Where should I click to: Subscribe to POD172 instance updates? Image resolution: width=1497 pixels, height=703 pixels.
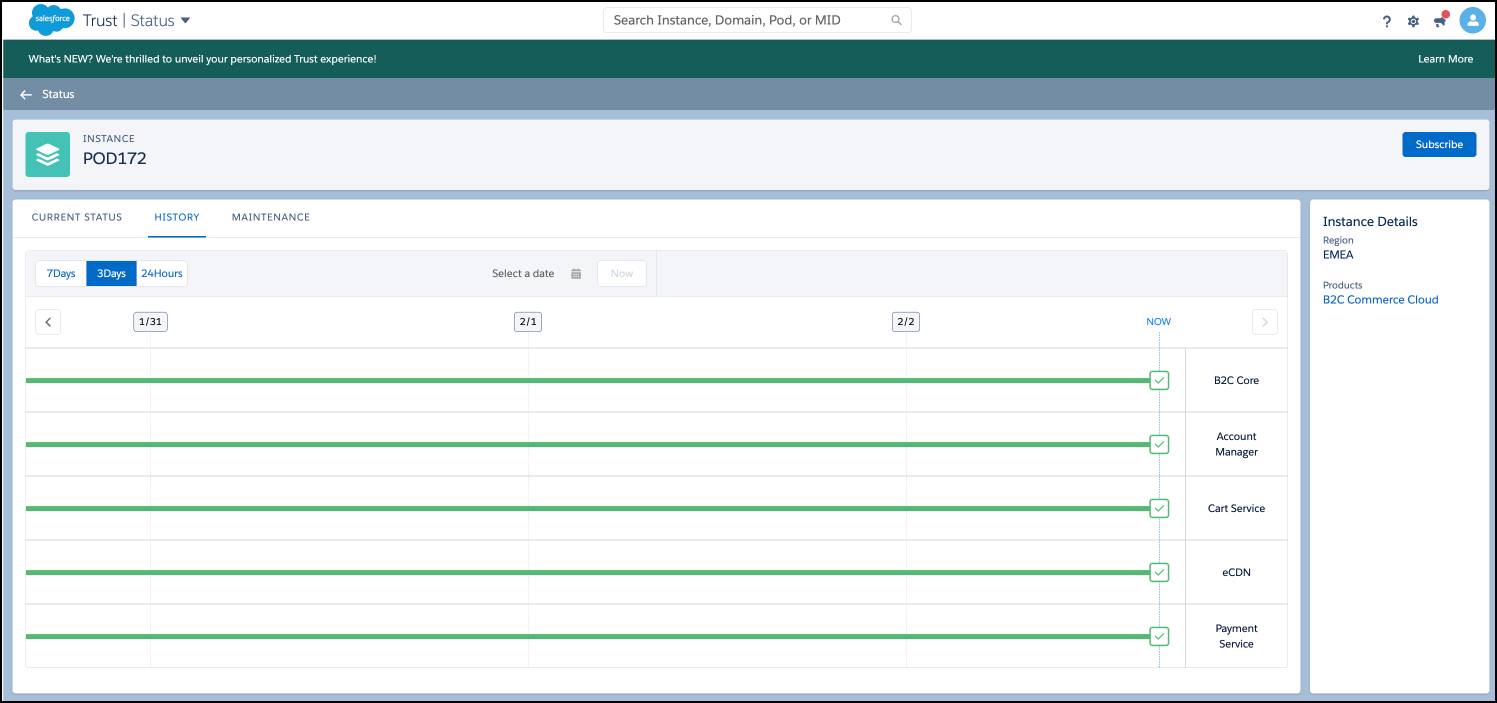1439,144
